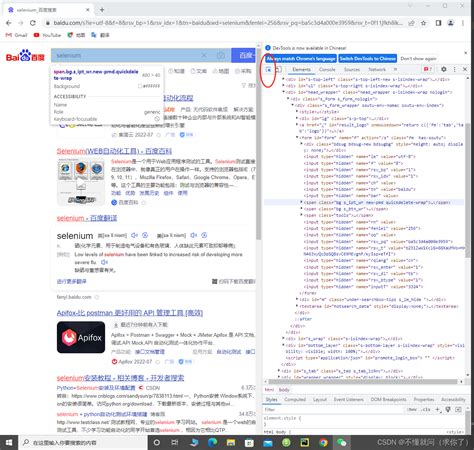Open the DevTools three-dot customize menu

(454, 69)
